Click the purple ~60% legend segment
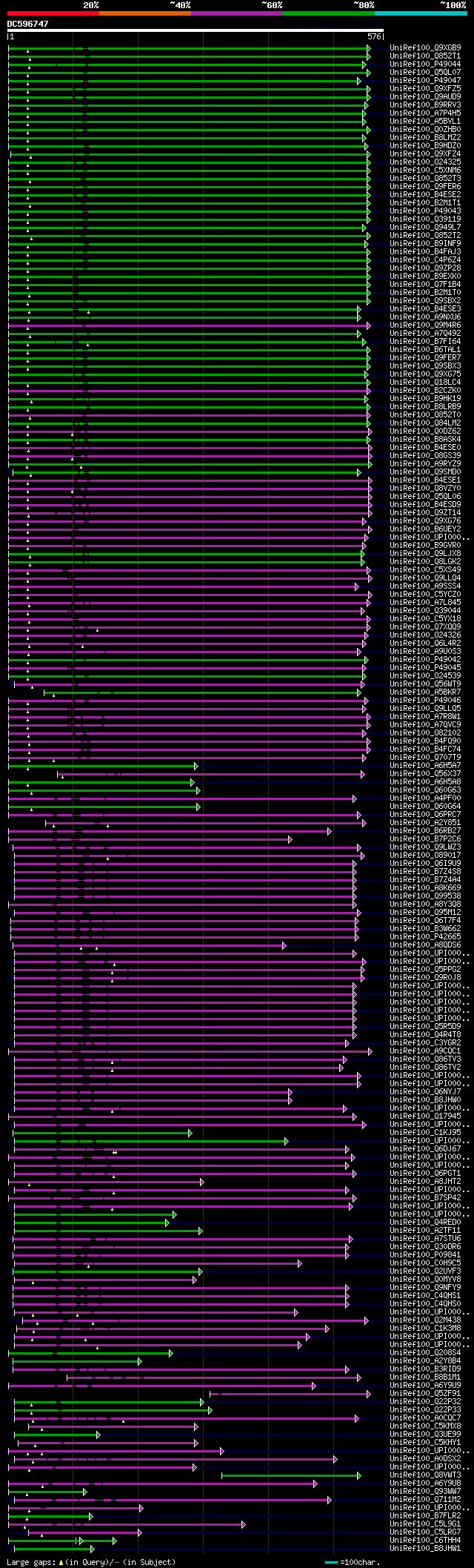This screenshot has height=1568, width=474. coord(237,13)
